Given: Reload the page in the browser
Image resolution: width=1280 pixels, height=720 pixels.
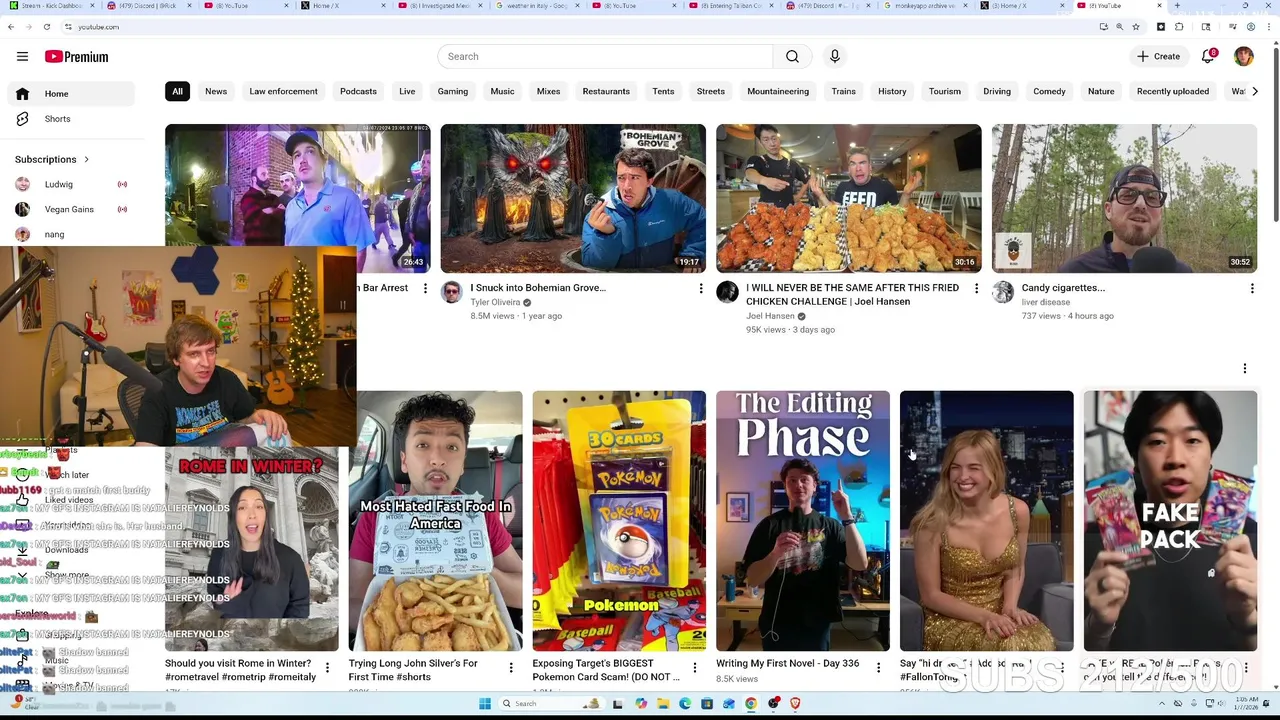Looking at the screenshot, I should (x=46, y=27).
